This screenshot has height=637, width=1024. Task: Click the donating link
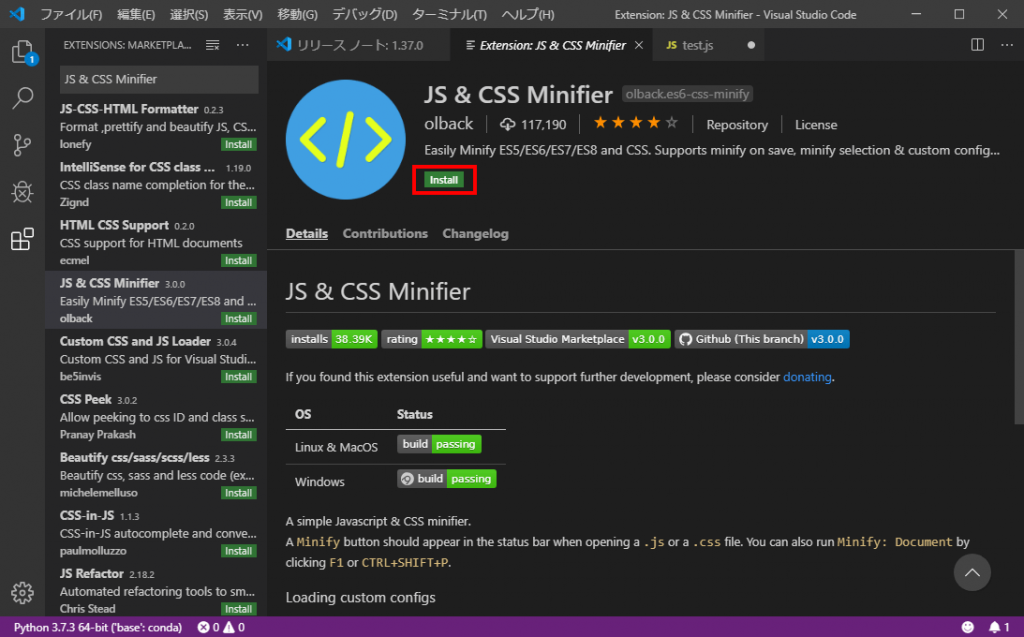[x=807, y=376]
